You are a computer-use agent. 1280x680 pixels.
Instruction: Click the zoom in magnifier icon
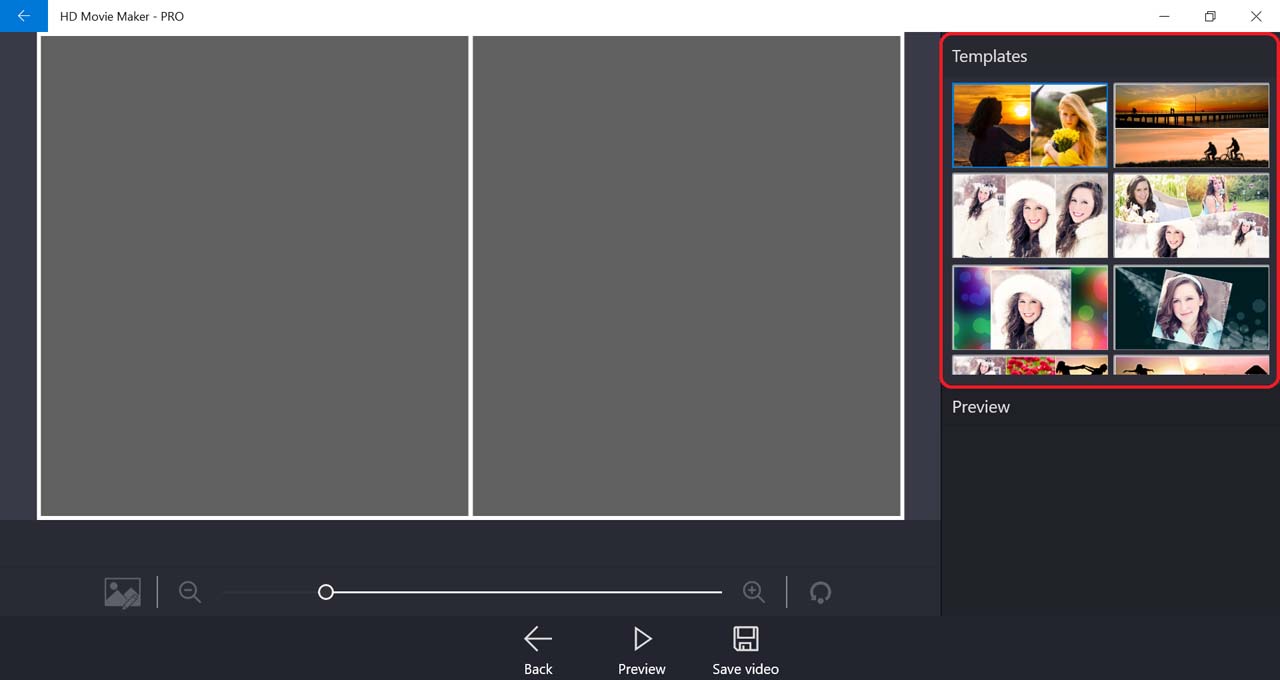click(754, 592)
